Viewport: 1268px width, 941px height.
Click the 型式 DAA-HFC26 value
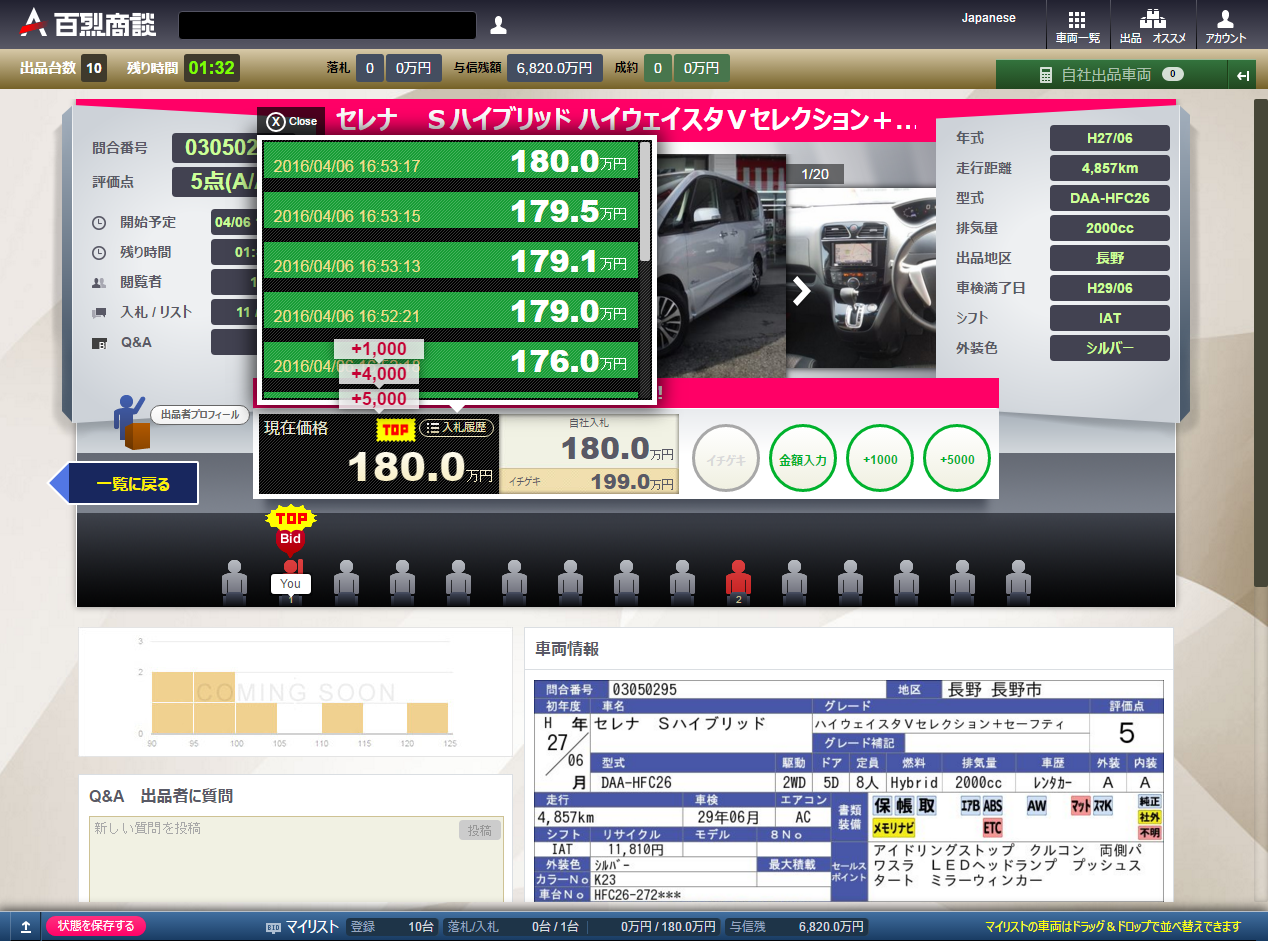[x=1110, y=198]
